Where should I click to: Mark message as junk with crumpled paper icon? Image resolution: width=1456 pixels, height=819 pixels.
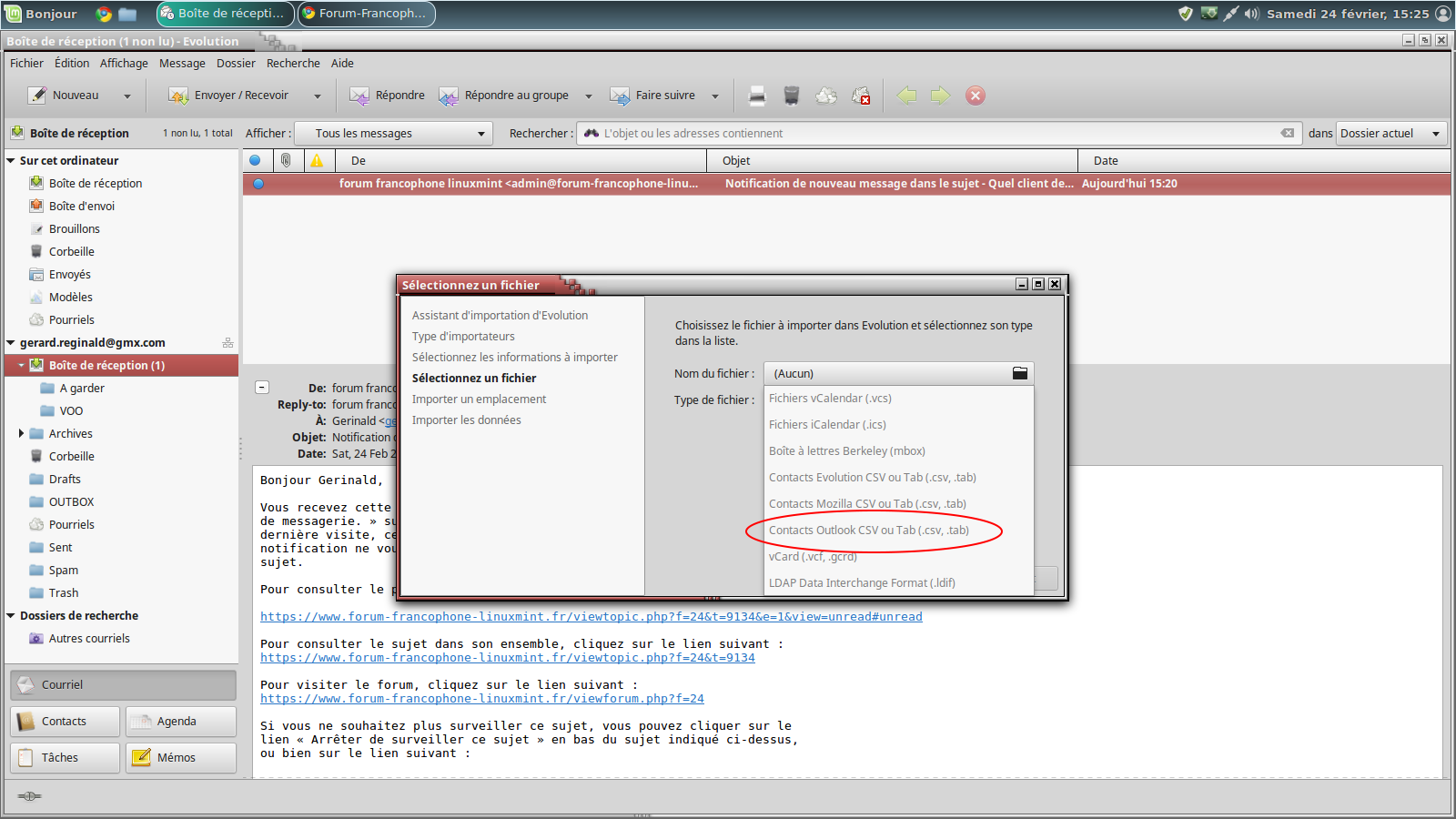pos(826,96)
